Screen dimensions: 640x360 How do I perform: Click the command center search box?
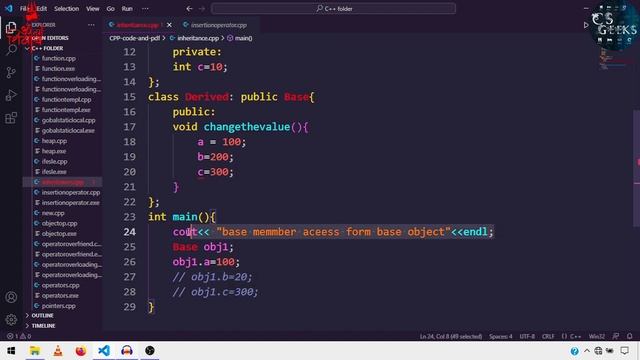click(x=333, y=9)
